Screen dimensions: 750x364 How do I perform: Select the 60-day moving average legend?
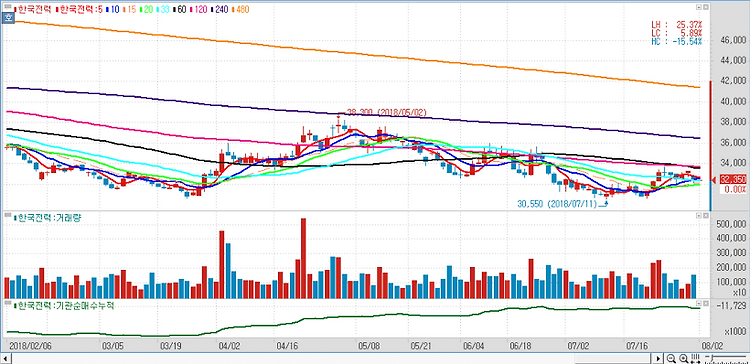point(180,9)
